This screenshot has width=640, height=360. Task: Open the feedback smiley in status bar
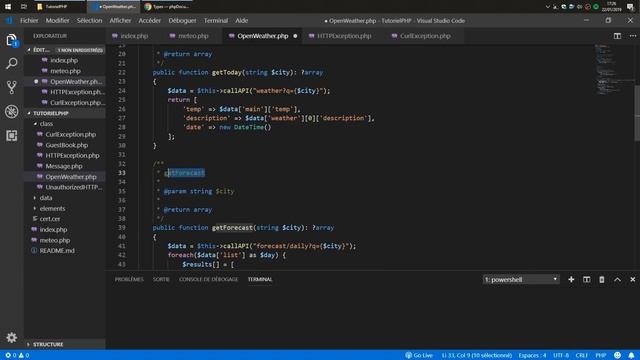tap(618, 355)
